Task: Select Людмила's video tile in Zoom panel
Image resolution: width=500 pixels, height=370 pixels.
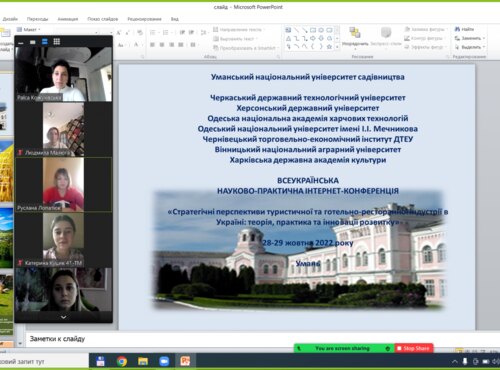Action: (x=63, y=129)
